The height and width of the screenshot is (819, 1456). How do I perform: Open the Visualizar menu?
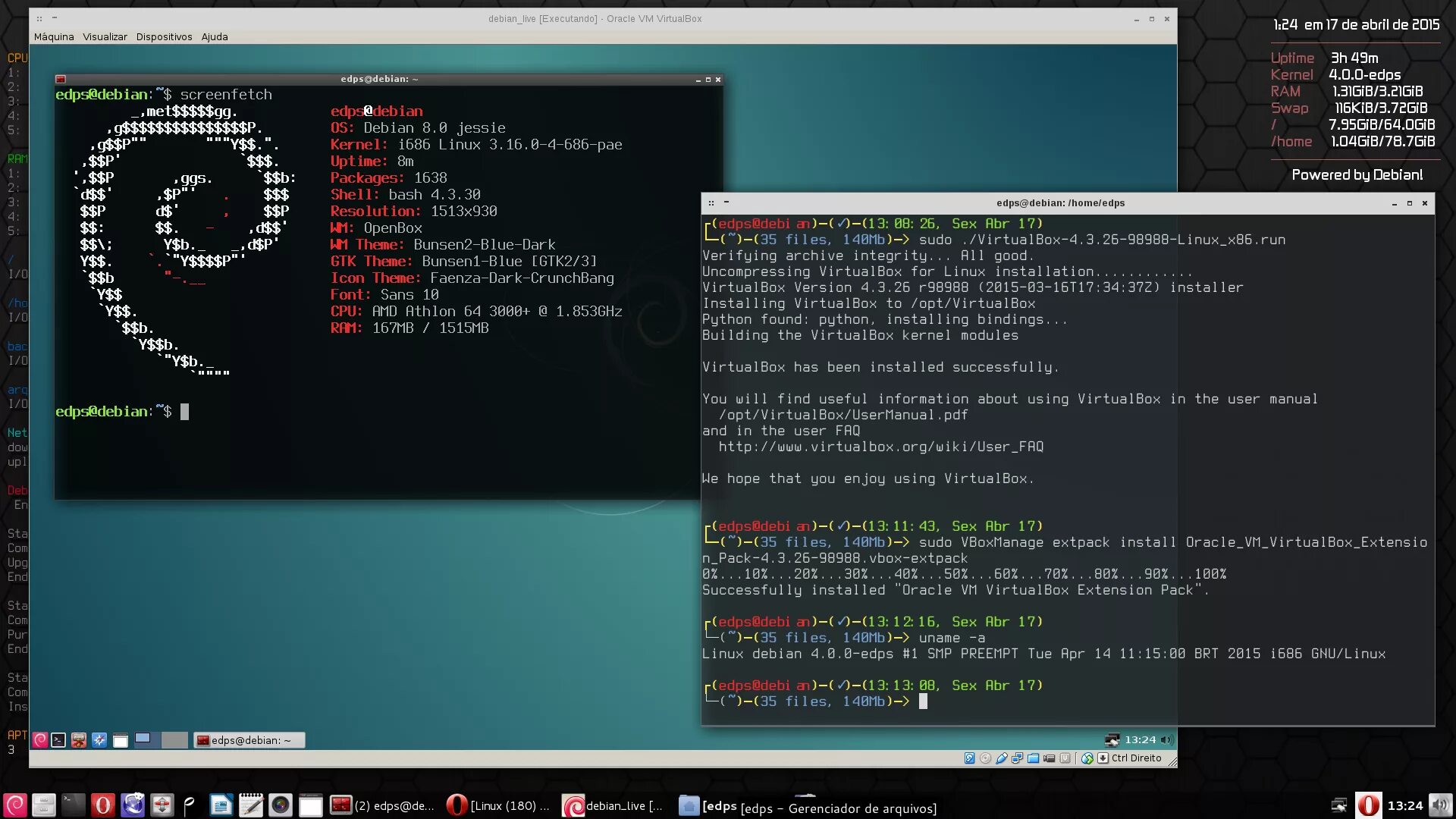pyautogui.click(x=105, y=36)
